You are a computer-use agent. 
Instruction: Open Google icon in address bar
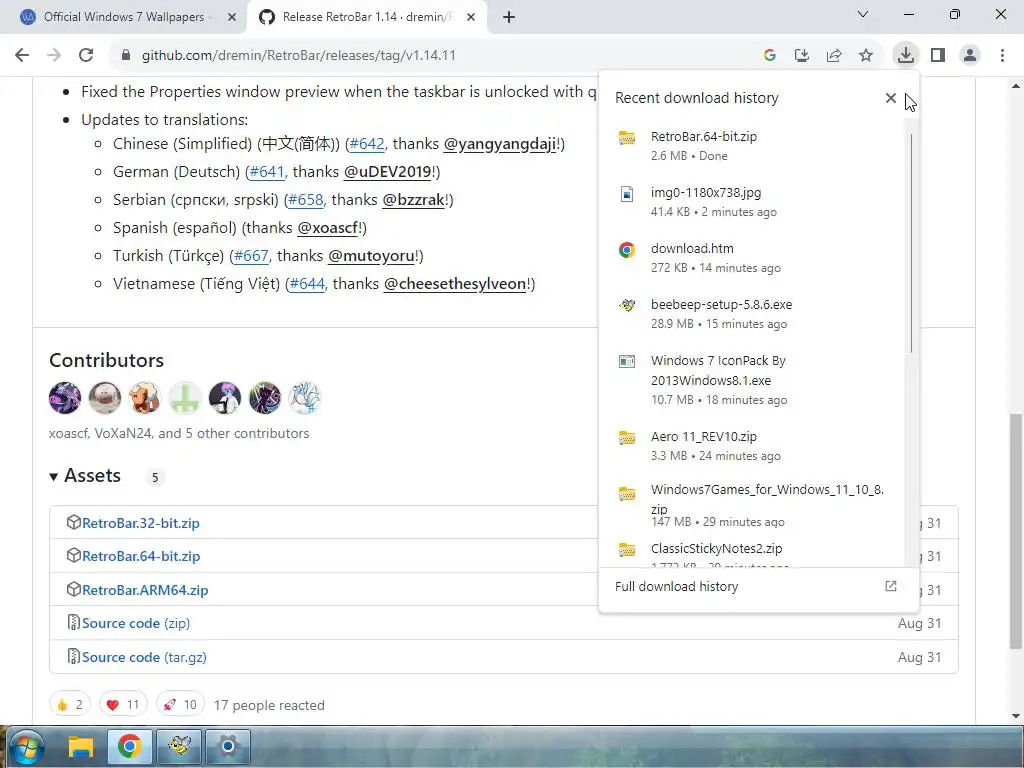tap(769, 56)
